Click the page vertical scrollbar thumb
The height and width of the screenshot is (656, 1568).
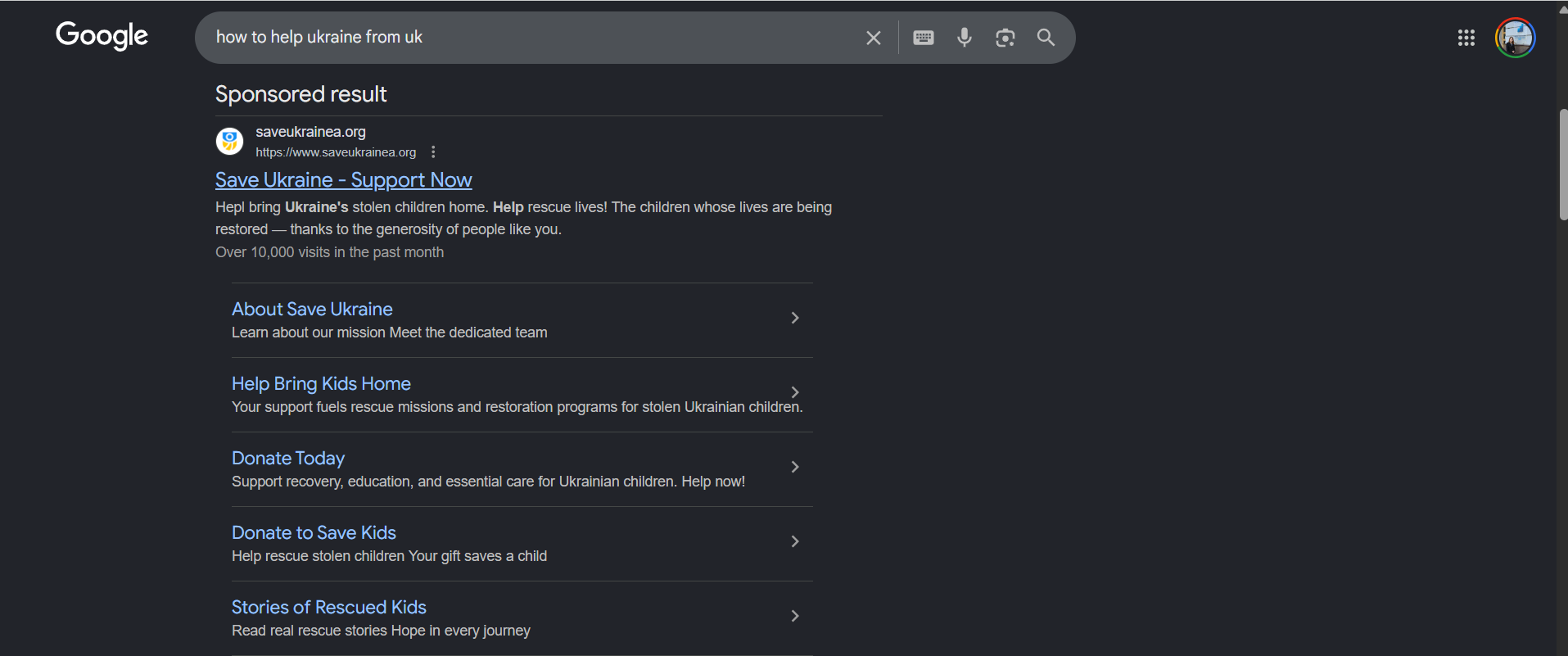(x=1562, y=164)
